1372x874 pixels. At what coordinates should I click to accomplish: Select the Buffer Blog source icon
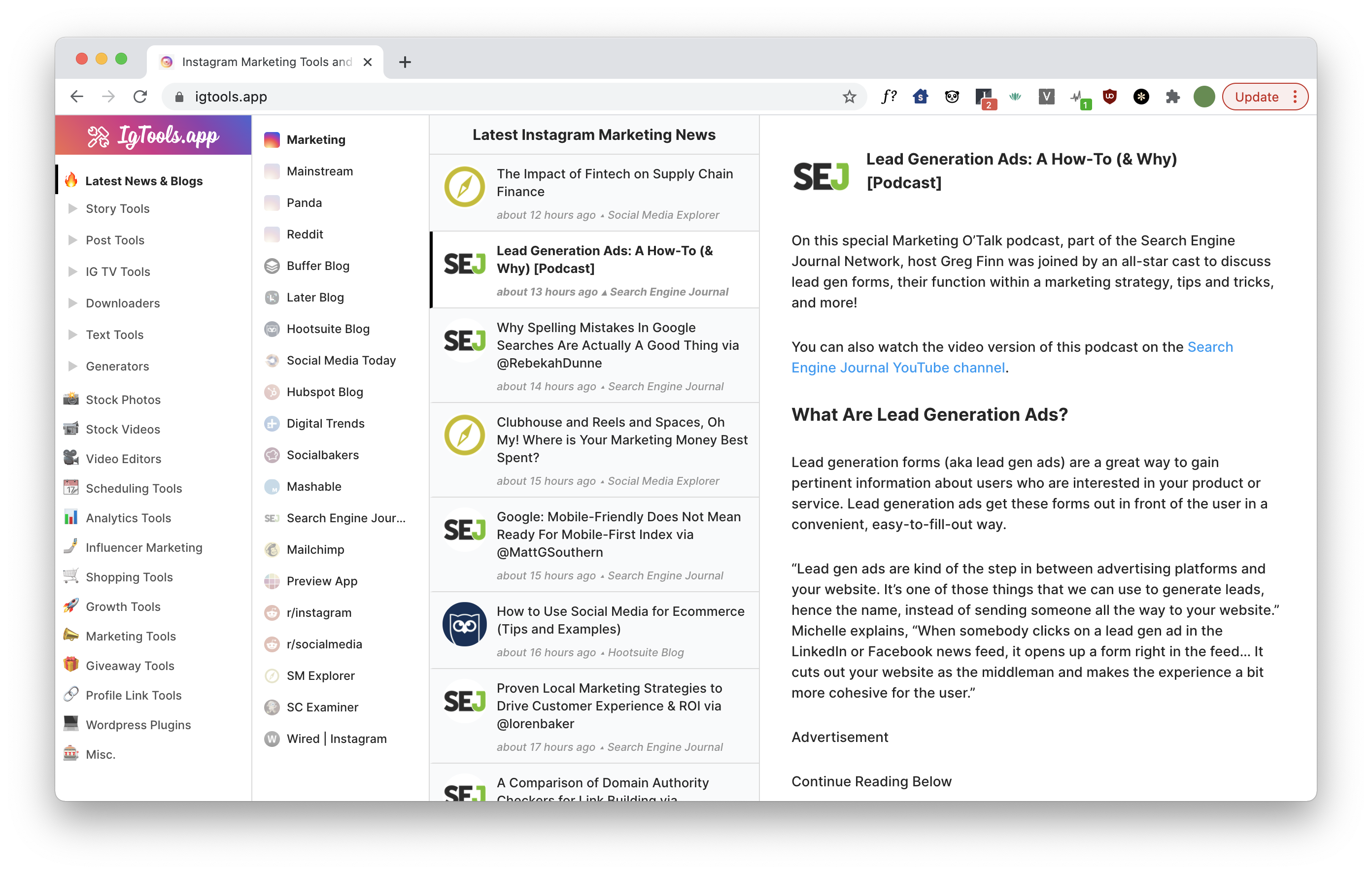[272, 266]
